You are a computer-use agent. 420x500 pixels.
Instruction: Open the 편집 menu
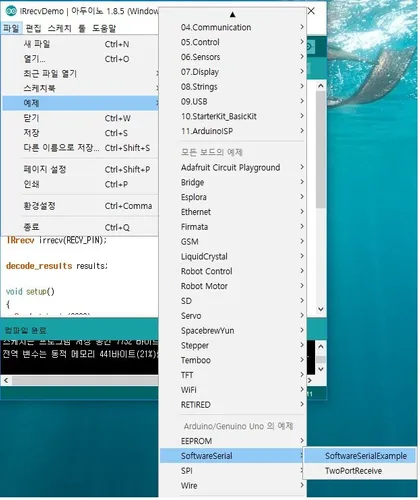click(x=33, y=28)
